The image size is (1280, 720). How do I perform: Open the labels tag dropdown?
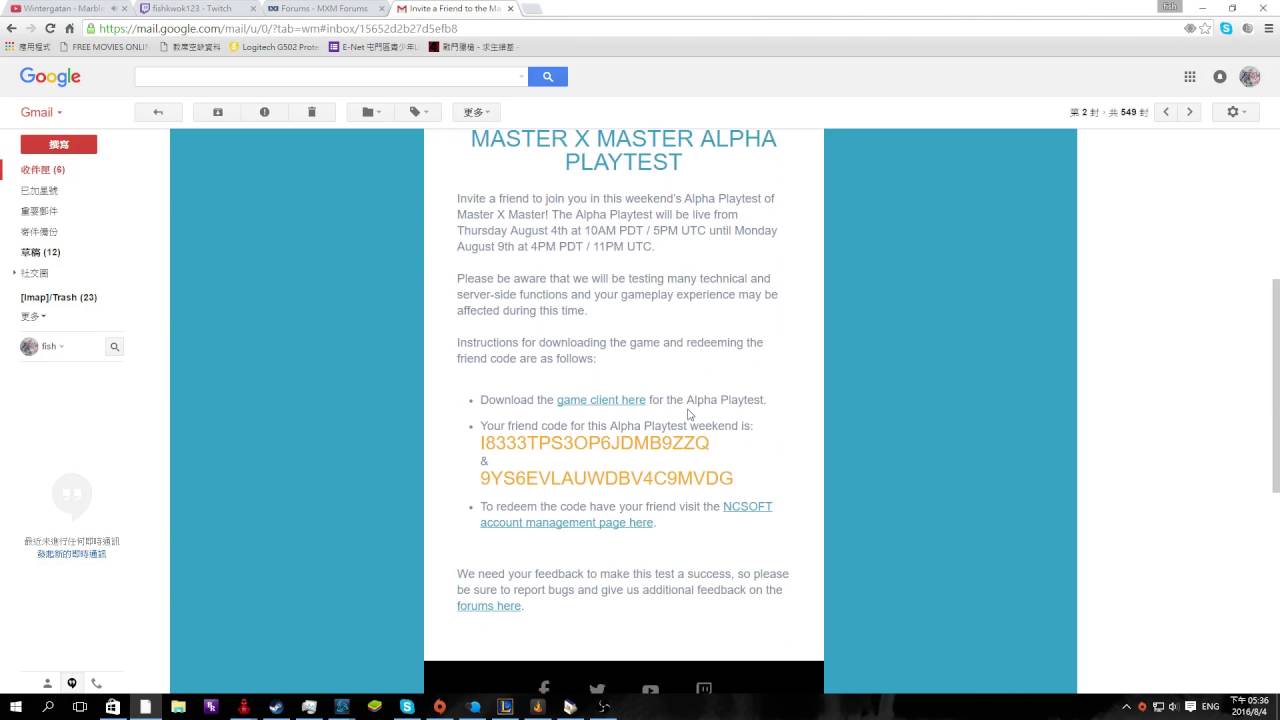[x=418, y=112]
